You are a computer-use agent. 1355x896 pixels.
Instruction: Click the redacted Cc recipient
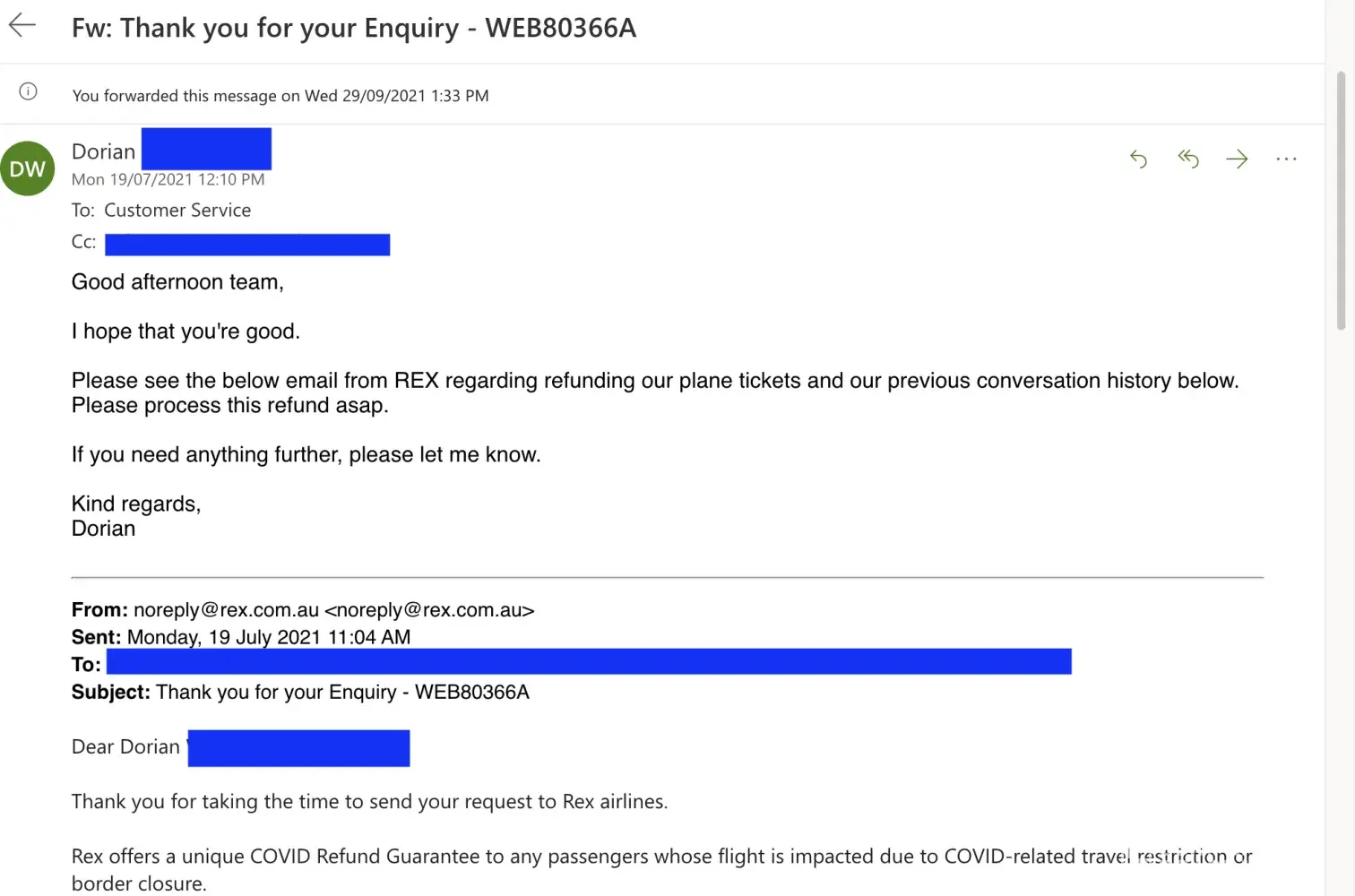247,245
